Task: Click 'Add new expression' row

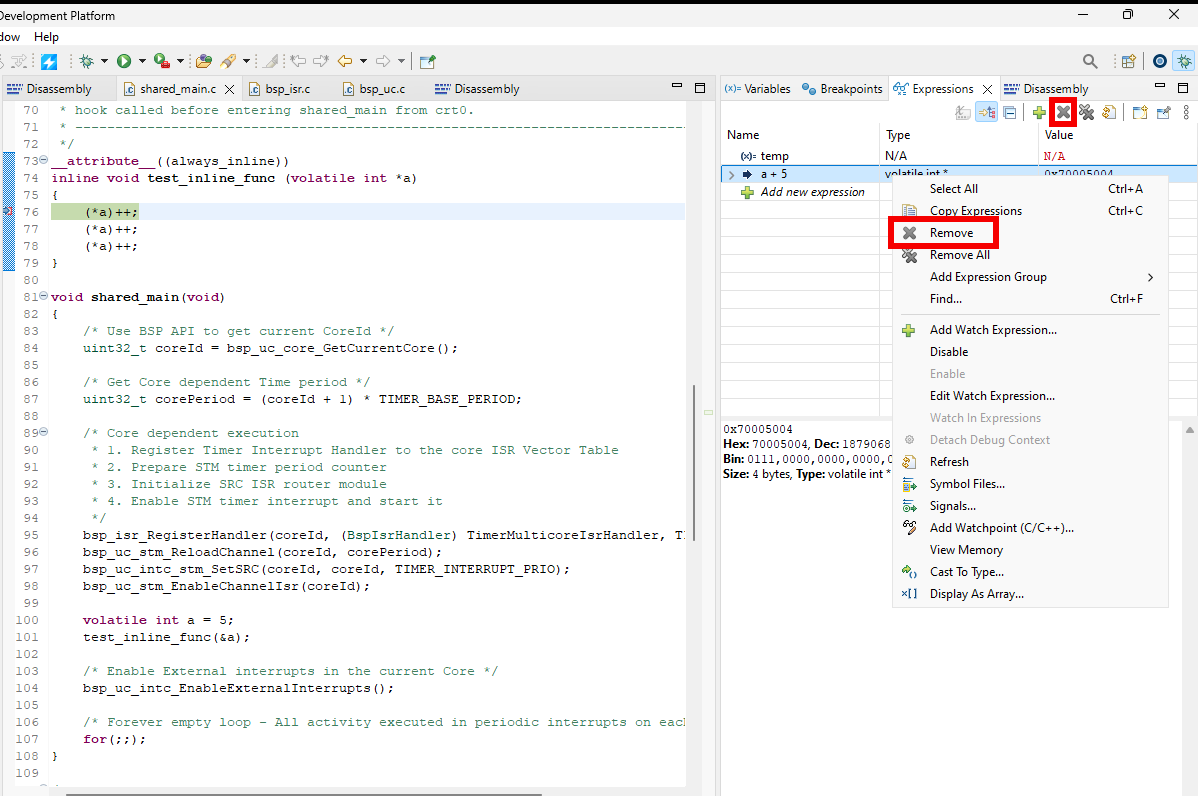Action: tap(811, 192)
